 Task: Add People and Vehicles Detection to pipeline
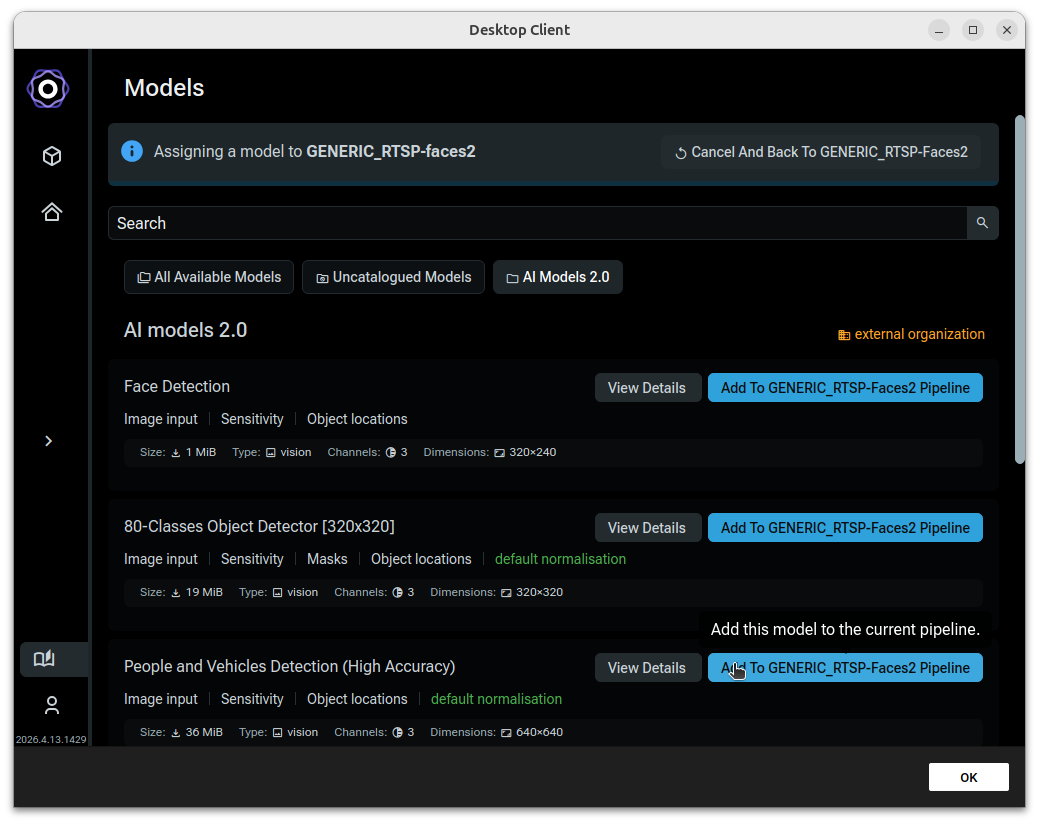point(846,668)
